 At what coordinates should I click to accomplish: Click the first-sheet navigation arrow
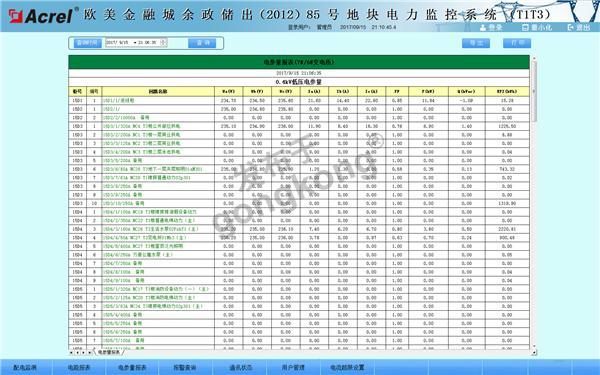[72, 352]
